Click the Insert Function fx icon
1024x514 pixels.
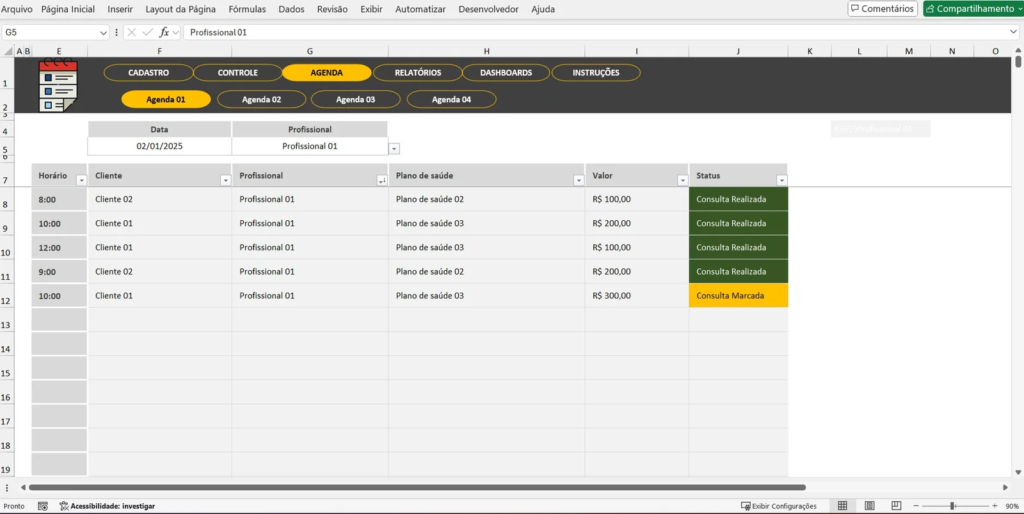pos(164,32)
